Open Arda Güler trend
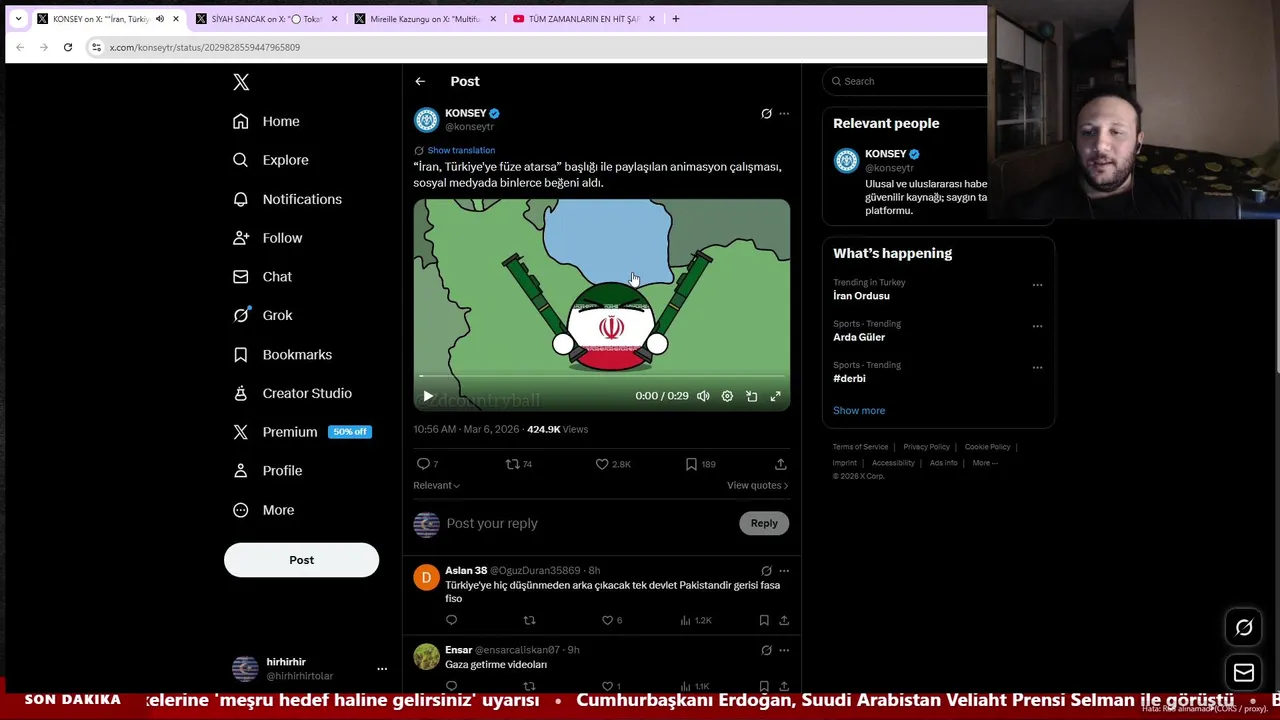This screenshot has height=720, width=1280. click(x=859, y=337)
